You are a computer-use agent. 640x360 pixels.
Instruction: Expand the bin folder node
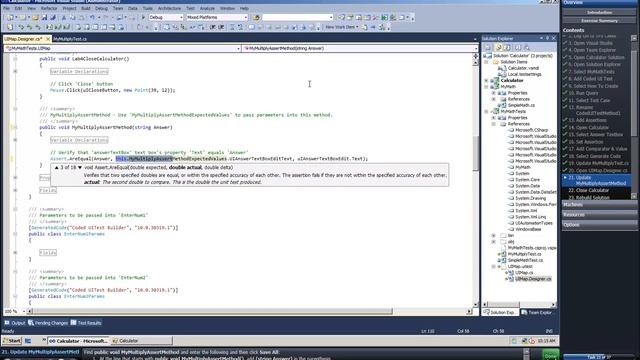pyautogui.click(x=493, y=236)
